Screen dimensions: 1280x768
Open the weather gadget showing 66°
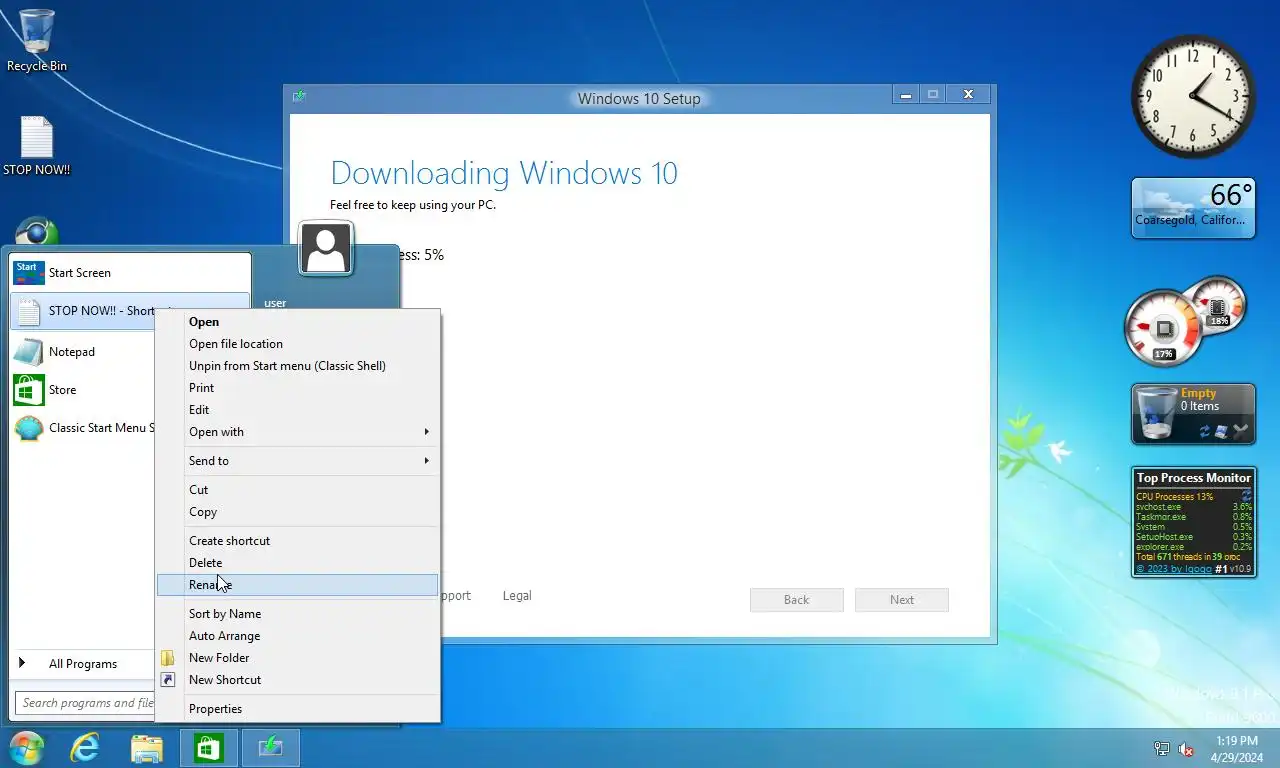click(1193, 208)
